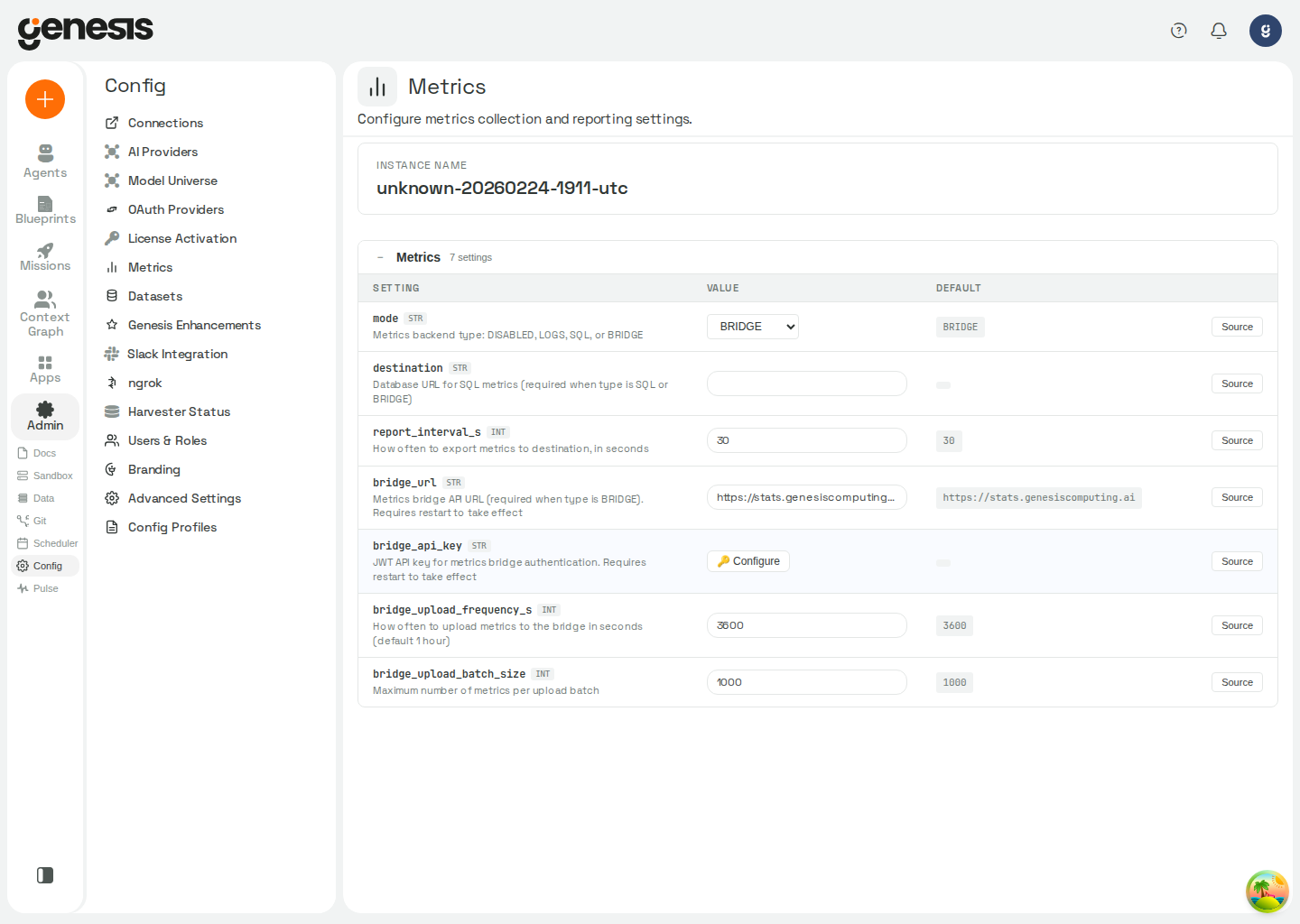The width and height of the screenshot is (1300, 924).
Task: Click the BRIDGE default value badge
Action: point(961,327)
